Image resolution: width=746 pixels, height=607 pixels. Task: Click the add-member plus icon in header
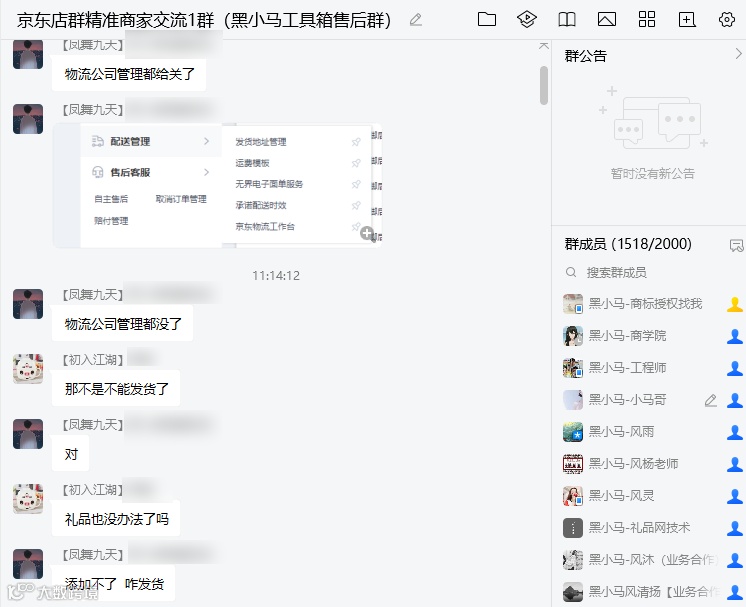tap(687, 20)
